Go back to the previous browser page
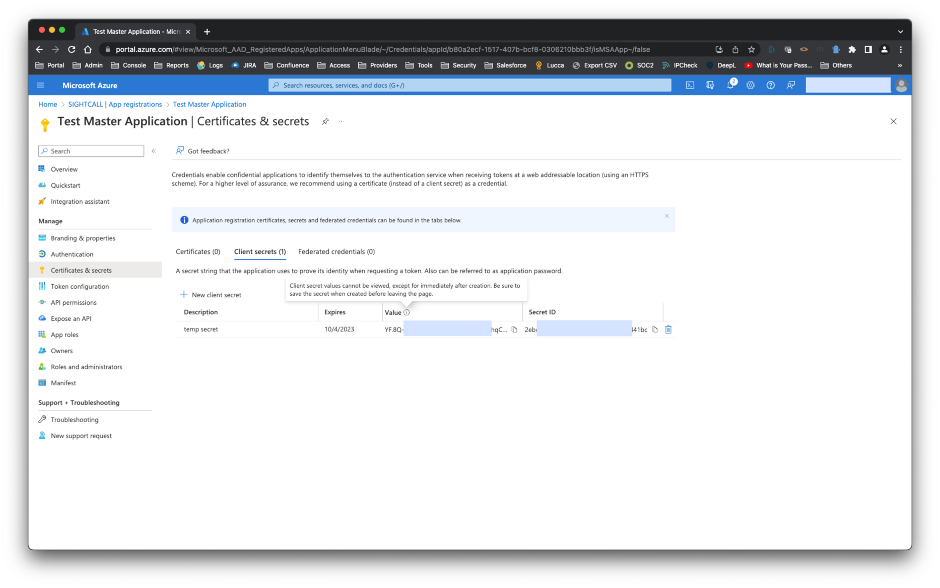 [x=39, y=49]
